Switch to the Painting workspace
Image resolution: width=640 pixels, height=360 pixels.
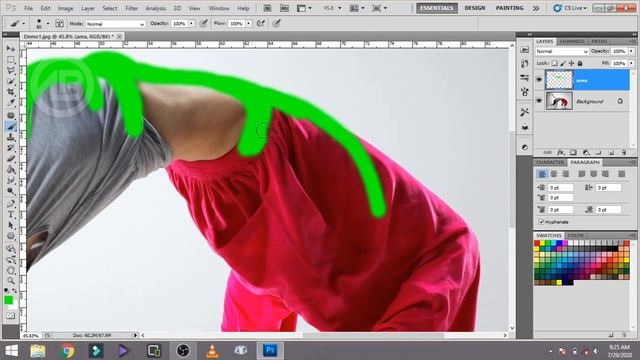pyautogui.click(x=509, y=8)
